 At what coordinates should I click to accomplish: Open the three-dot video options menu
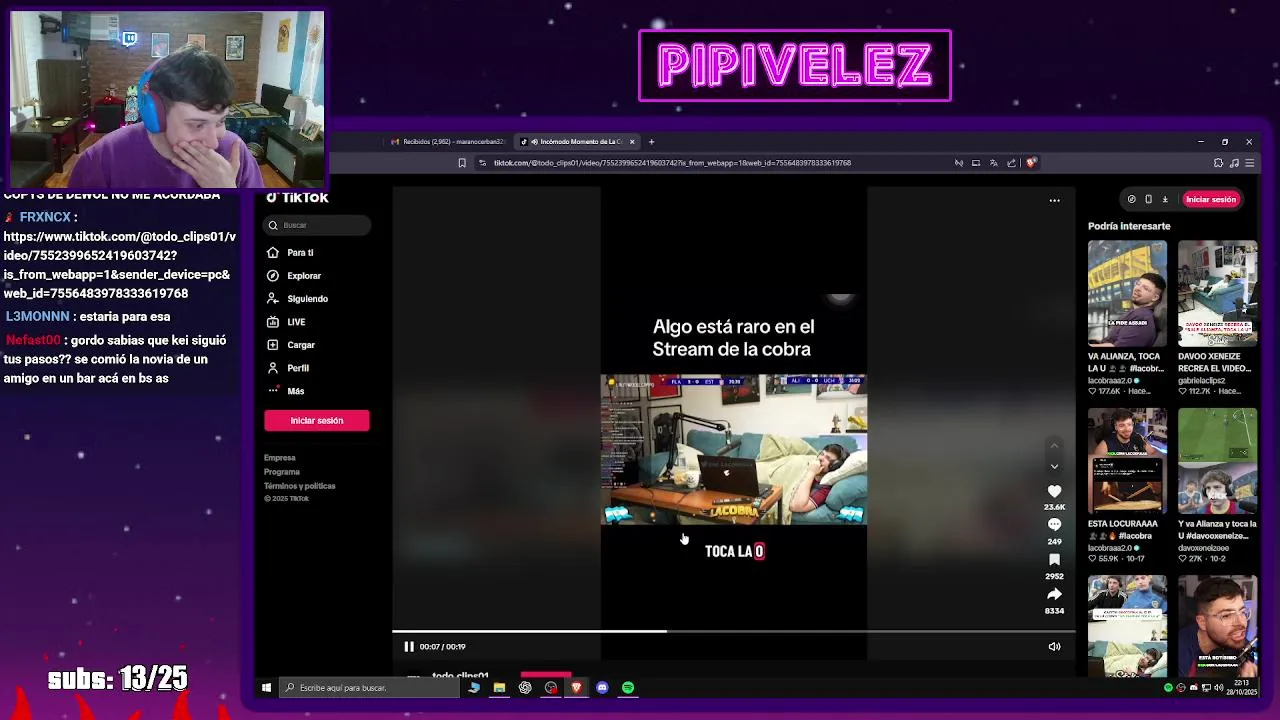tap(1054, 200)
